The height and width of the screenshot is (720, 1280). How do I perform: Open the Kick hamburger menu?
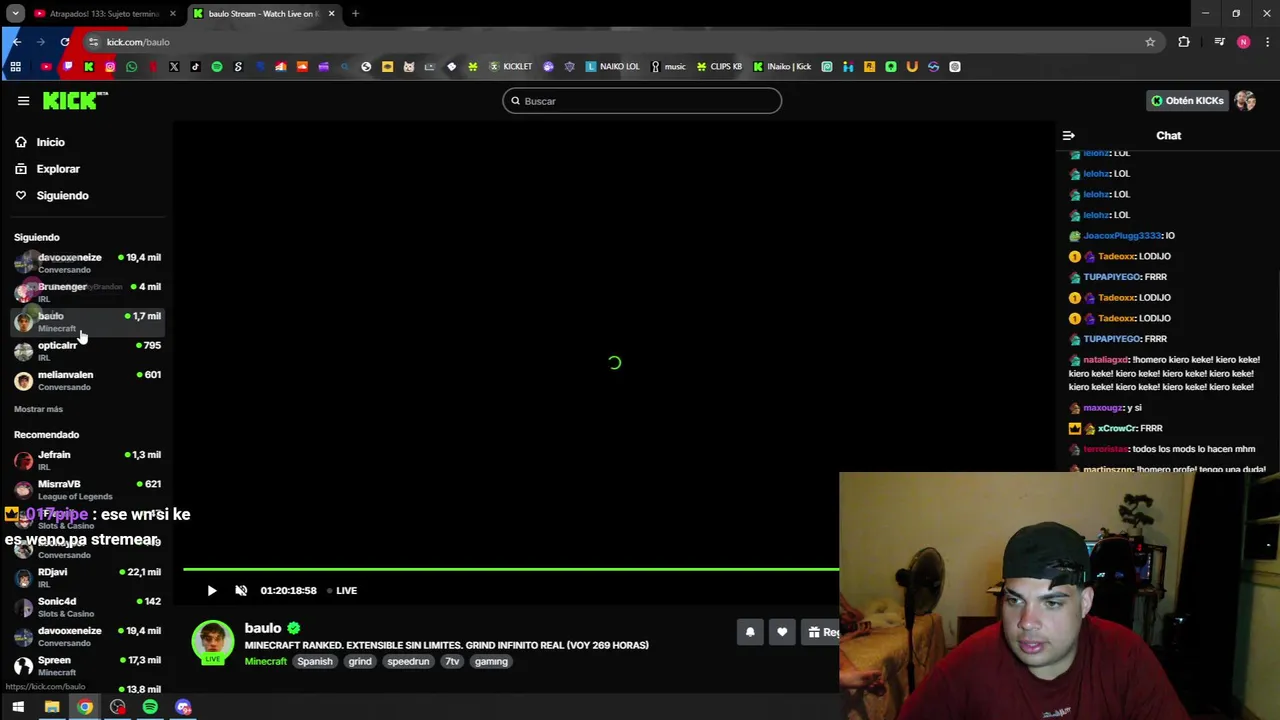click(x=23, y=100)
